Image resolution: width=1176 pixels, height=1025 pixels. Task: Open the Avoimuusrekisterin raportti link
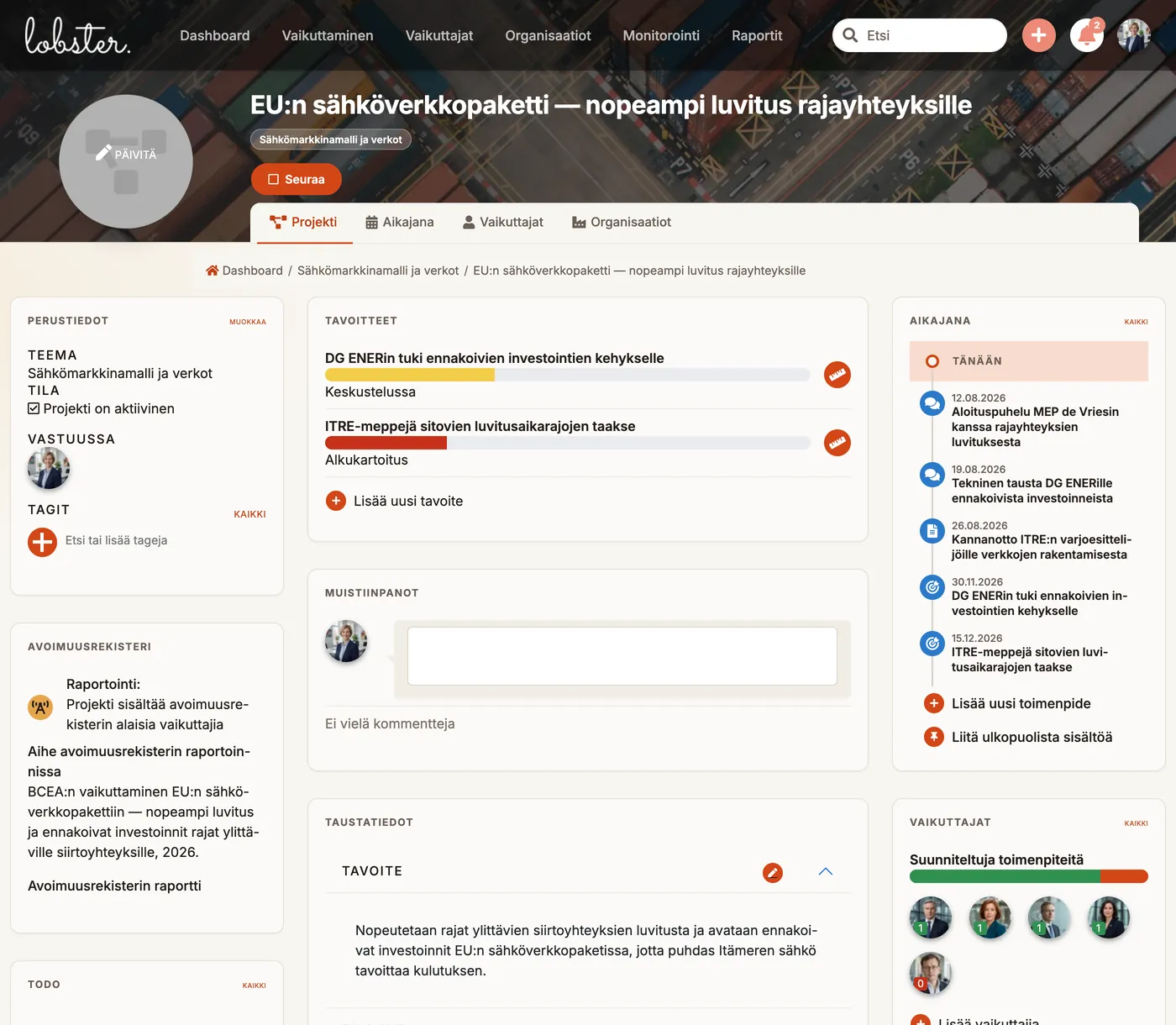coord(114,886)
